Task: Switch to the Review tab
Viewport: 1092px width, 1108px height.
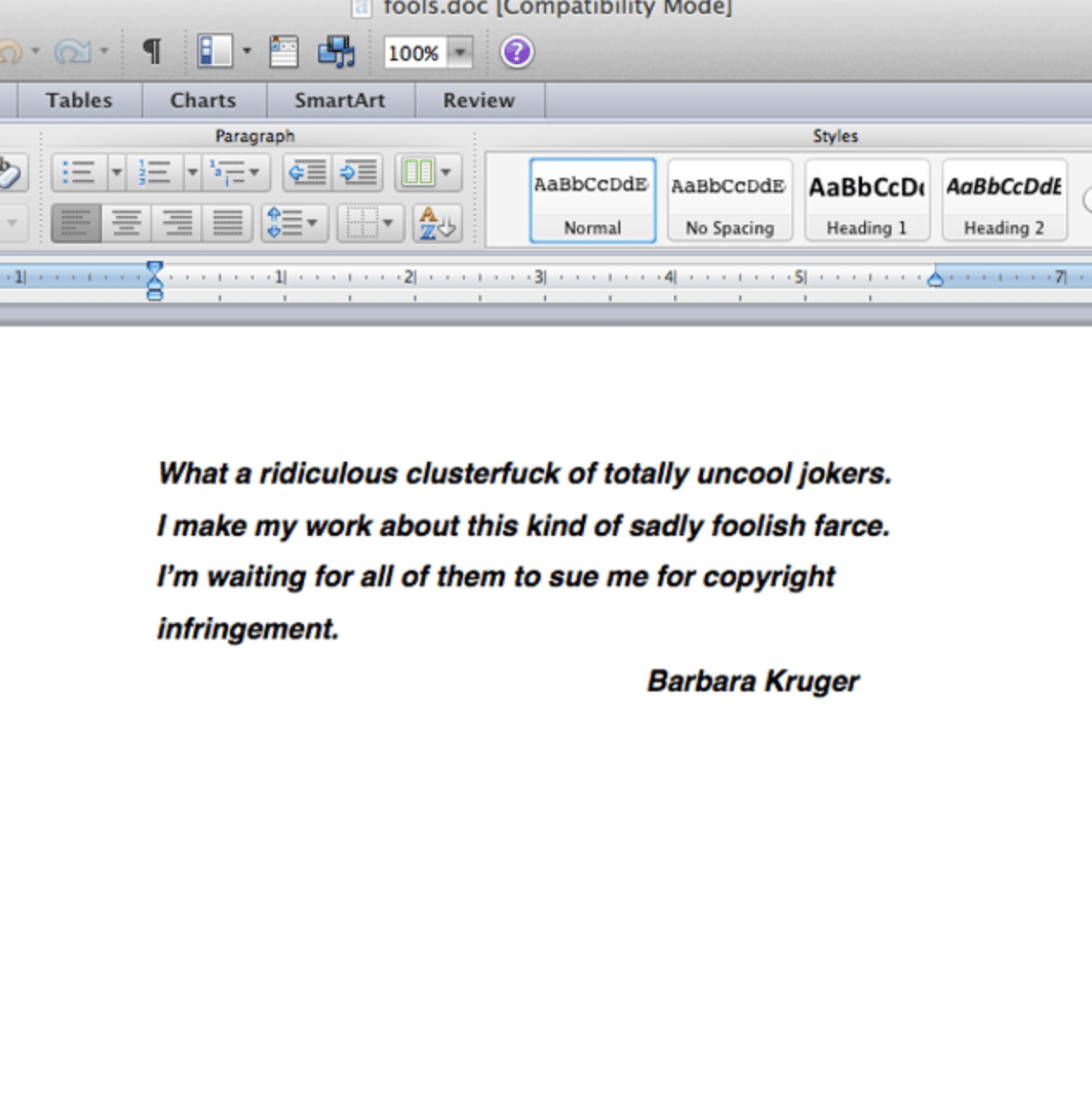Action: click(479, 100)
